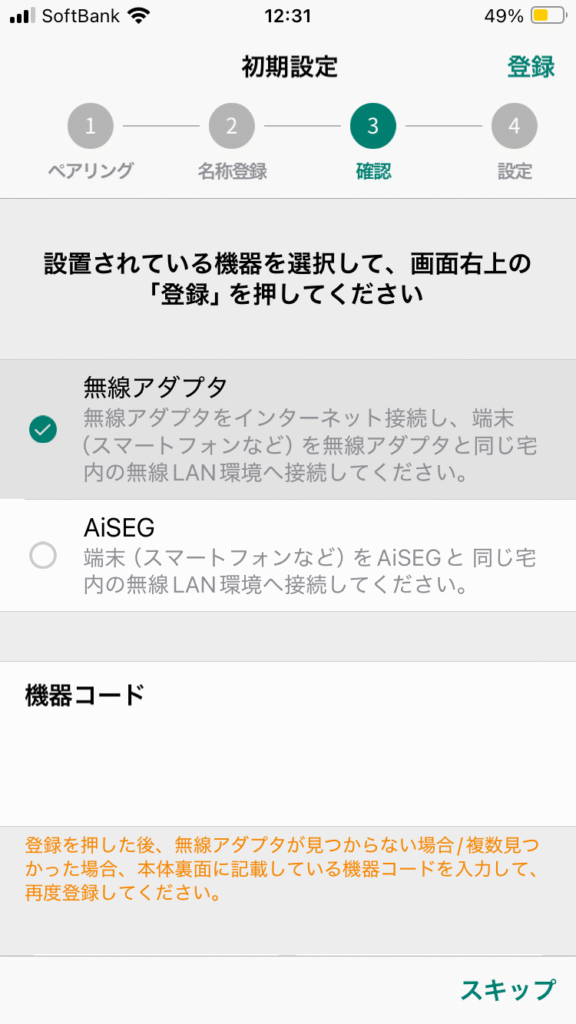Image resolution: width=576 pixels, height=1024 pixels.
Task: Tap the ペアリング step label
Action: 90,171
